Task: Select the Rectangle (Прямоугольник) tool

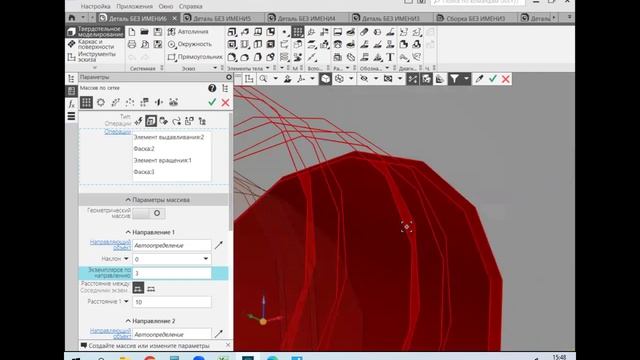Action: point(195,57)
